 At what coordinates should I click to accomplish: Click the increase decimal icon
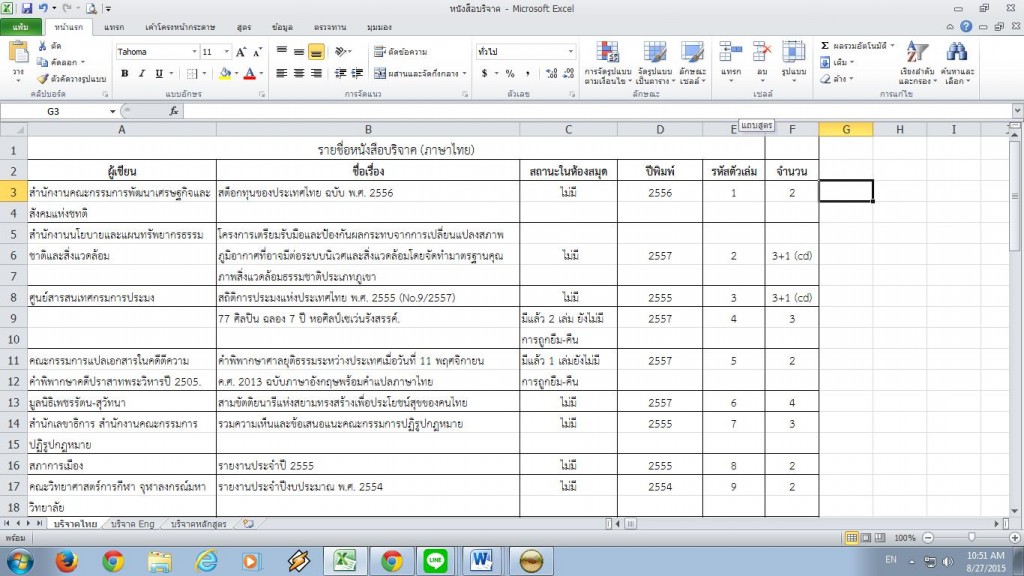pyautogui.click(x=552, y=74)
